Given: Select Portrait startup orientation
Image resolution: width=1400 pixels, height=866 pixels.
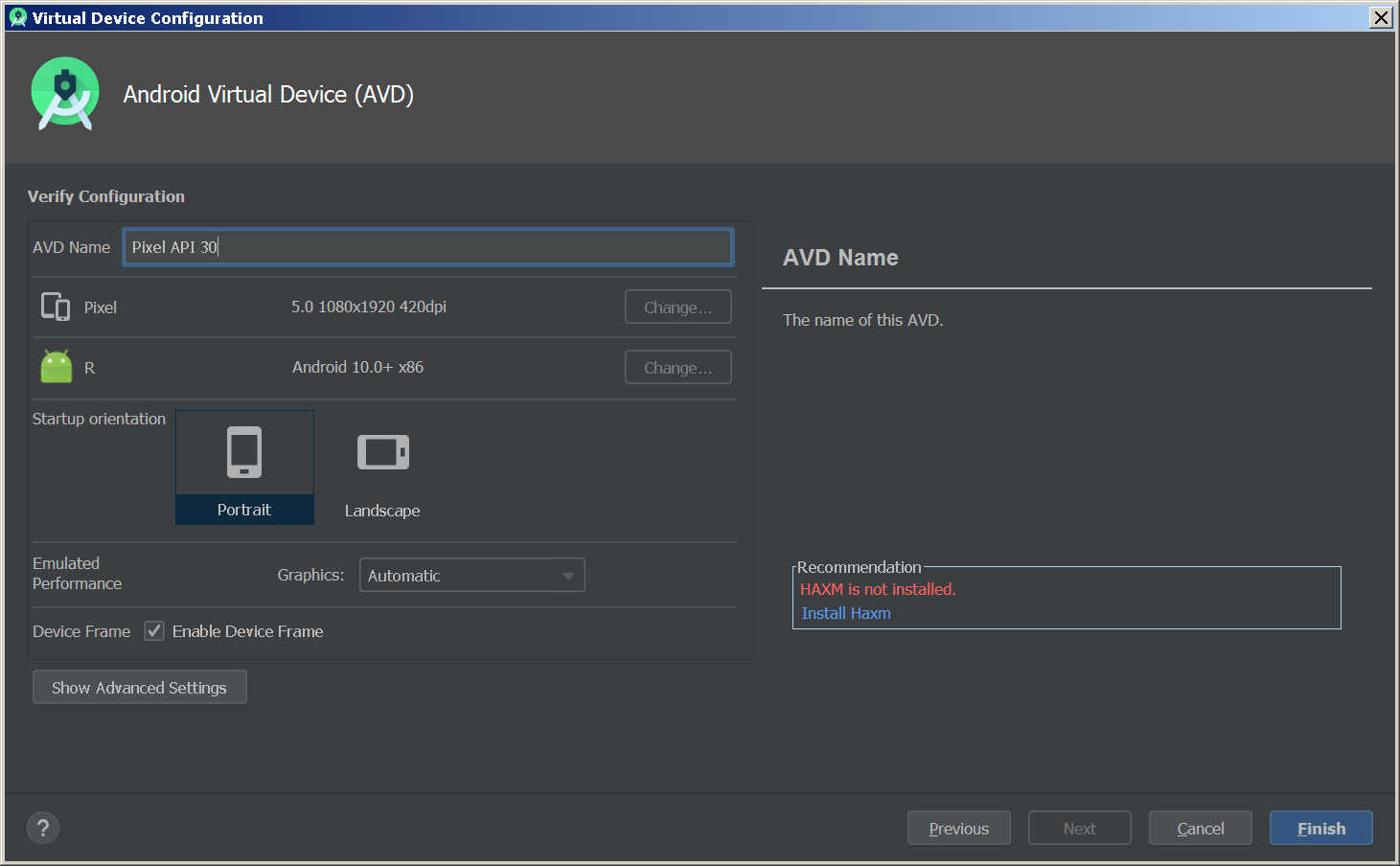Looking at the screenshot, I should pyautogui.click(x=244, y=467).
